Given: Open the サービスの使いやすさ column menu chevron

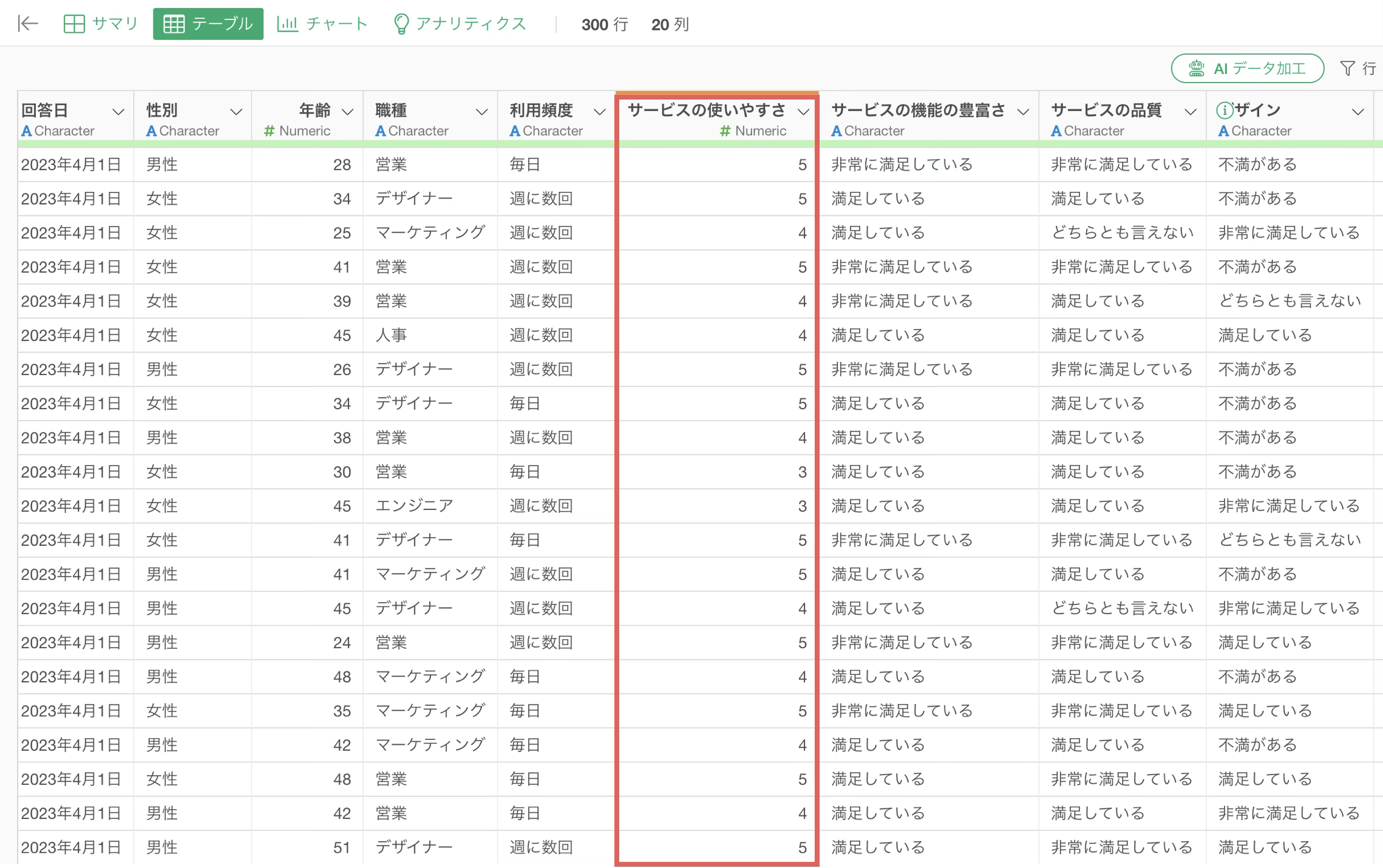Looking at the screenshot, I should (804, 112).
